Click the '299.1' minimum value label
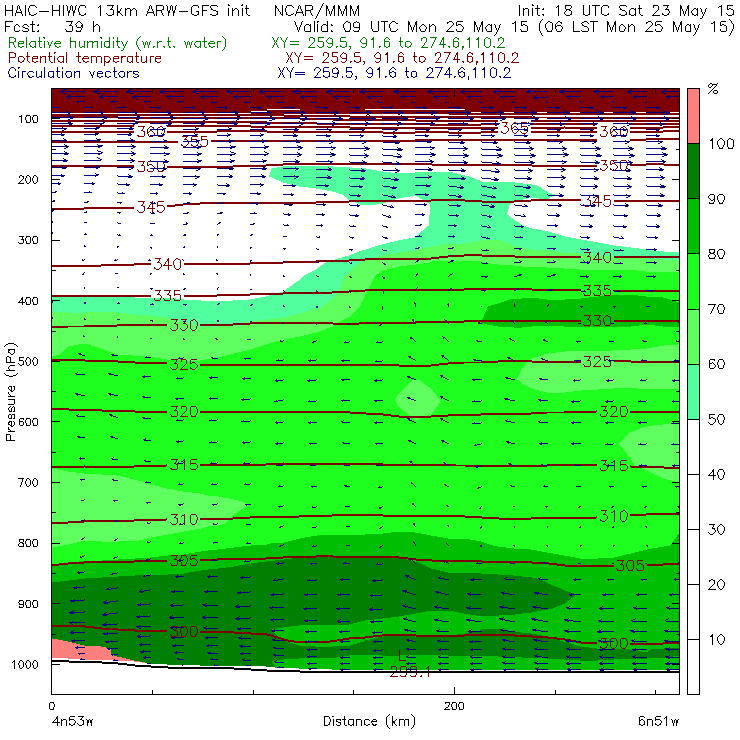740x740 pixels. (410, 672)
